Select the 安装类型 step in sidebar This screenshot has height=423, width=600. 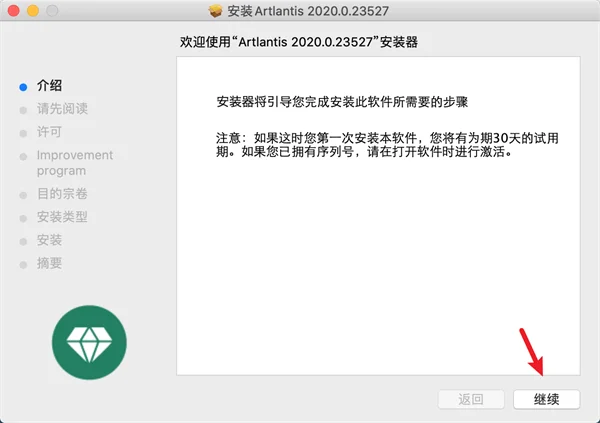[62, 217]
